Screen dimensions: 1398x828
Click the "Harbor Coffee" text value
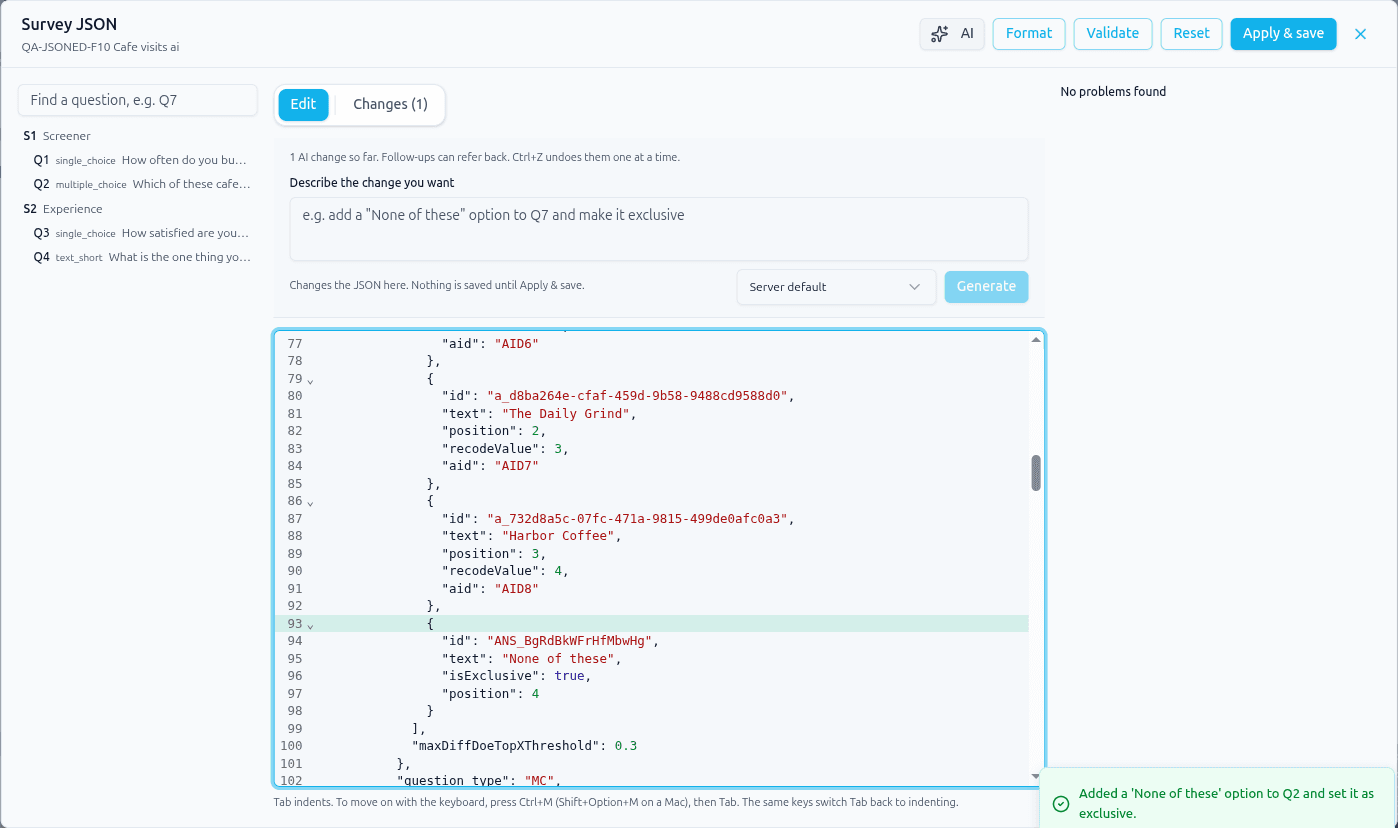click(558, 536)
